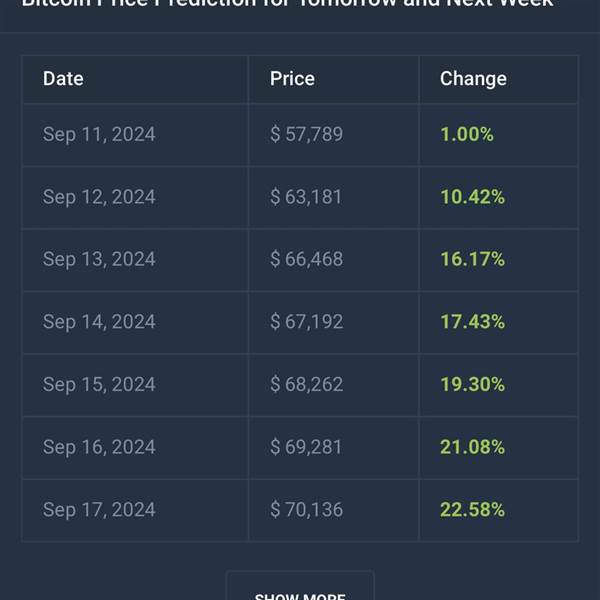Image resolution: width=600 pixels, height=600 pixels.
Task: Click the SHOW MORE button
Action: click(300, 585)
